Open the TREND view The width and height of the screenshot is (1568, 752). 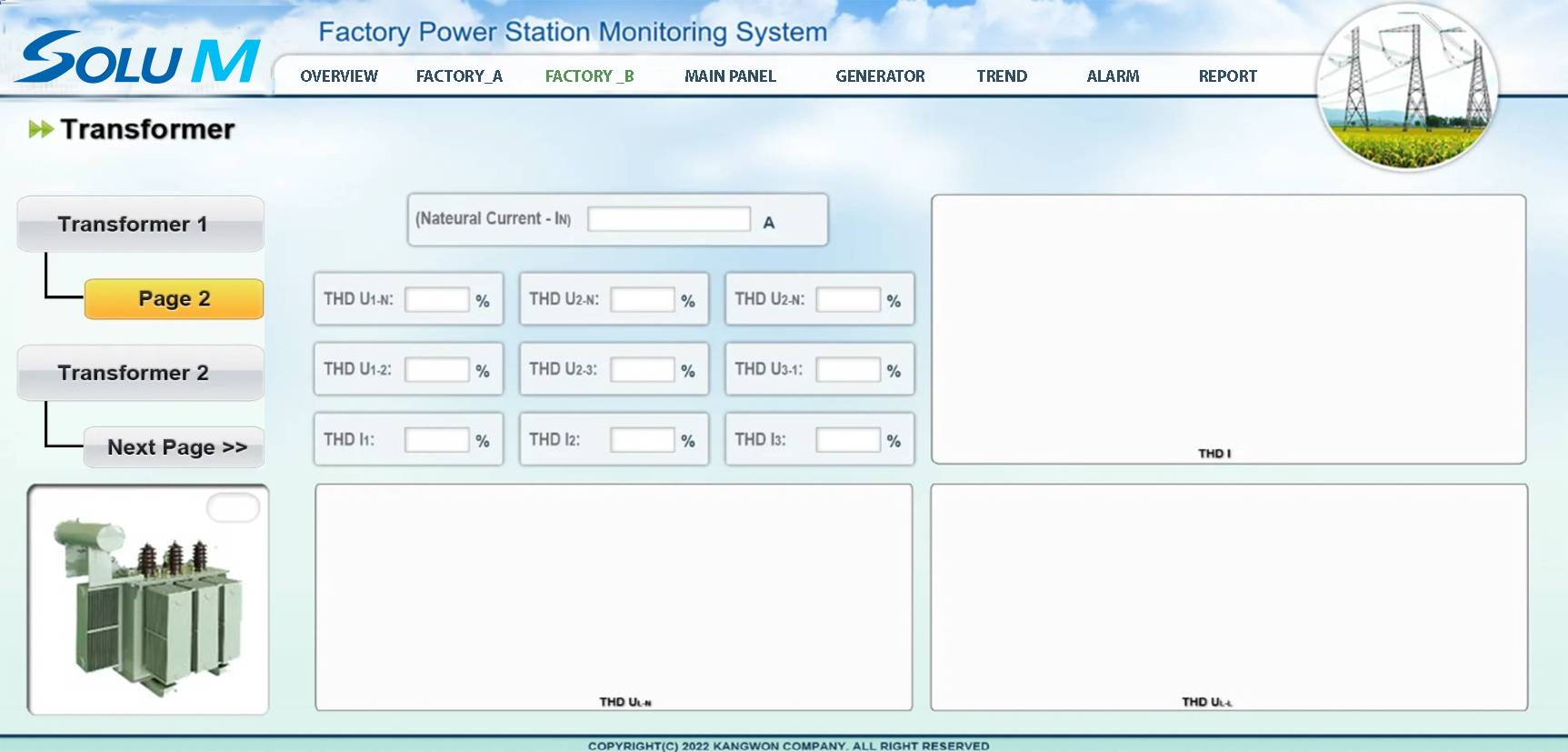1002,76
